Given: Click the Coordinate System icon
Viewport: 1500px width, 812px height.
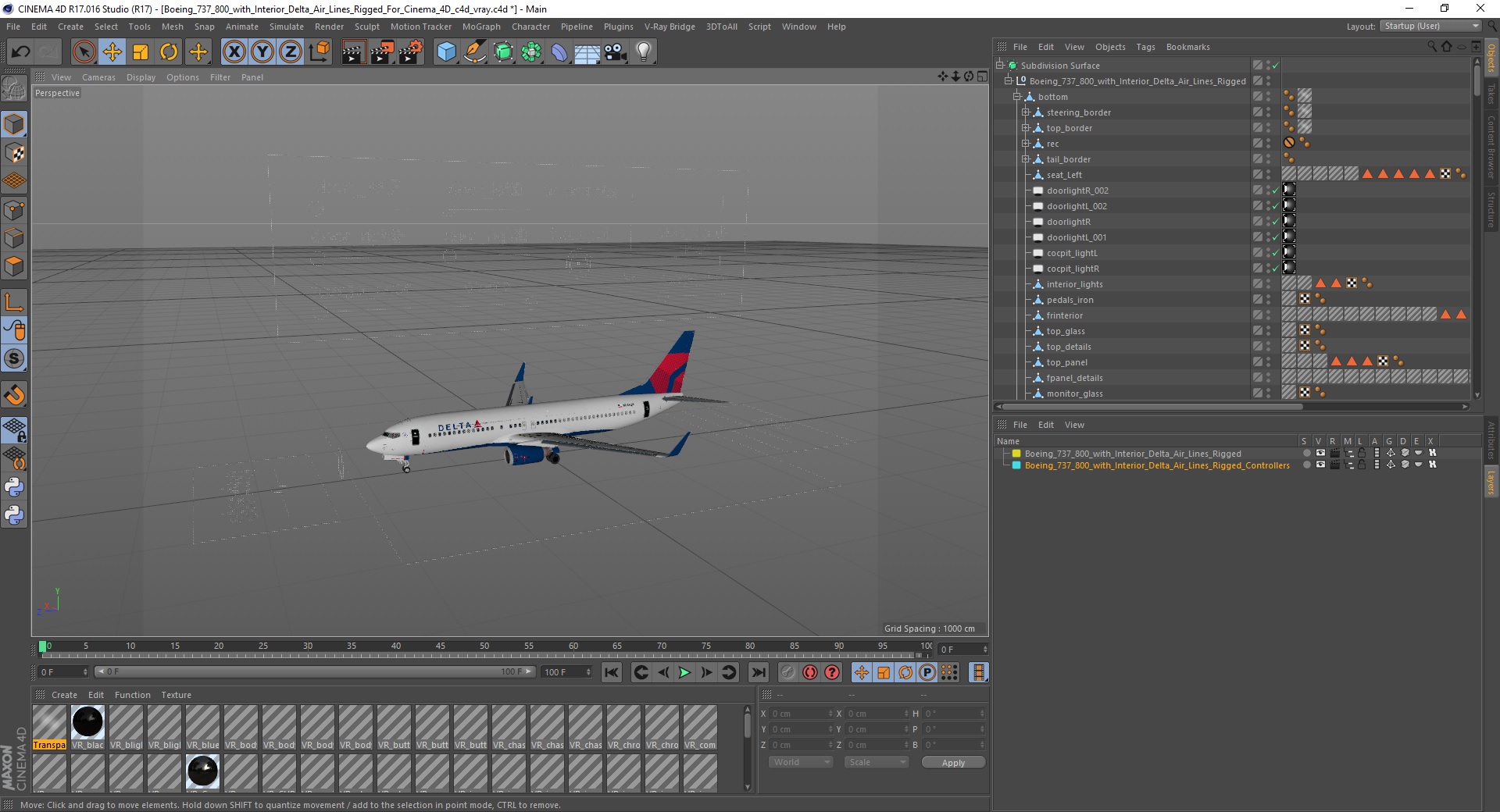Looking at the screenshot, I should coord(320,52).
